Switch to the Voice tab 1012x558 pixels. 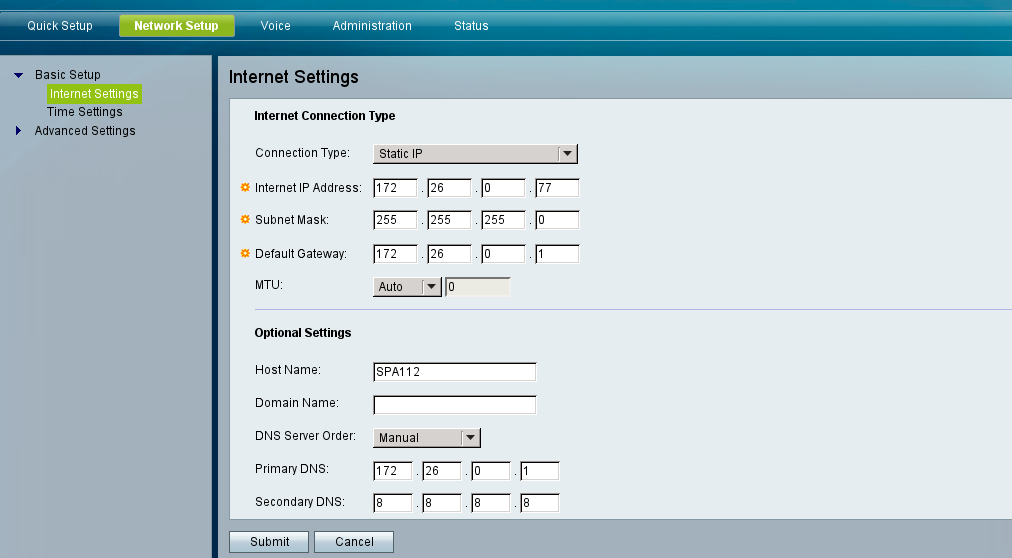pyautogui.click(x=275, y=26)
